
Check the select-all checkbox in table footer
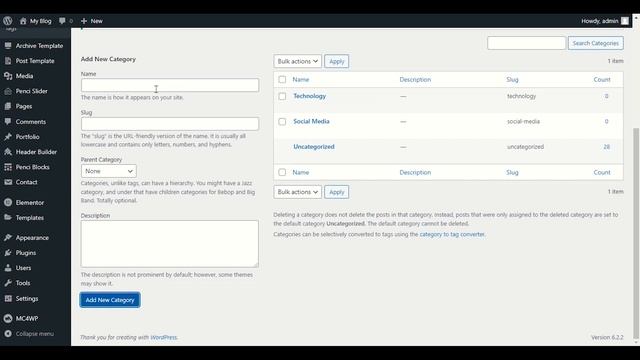click(x=282, y=172)
